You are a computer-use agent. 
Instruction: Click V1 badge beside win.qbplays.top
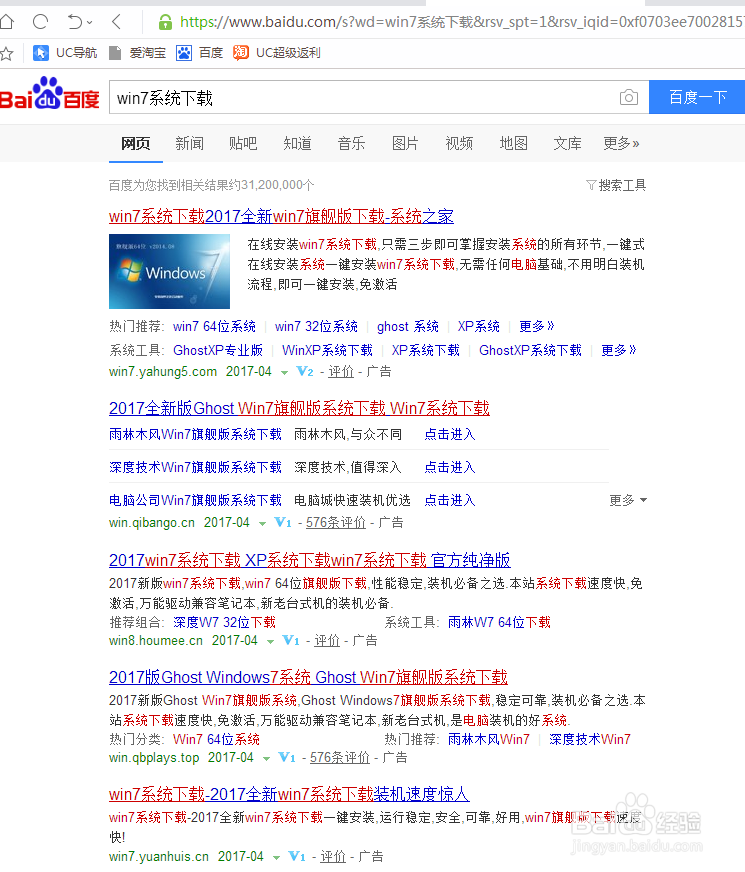(287, 757)
